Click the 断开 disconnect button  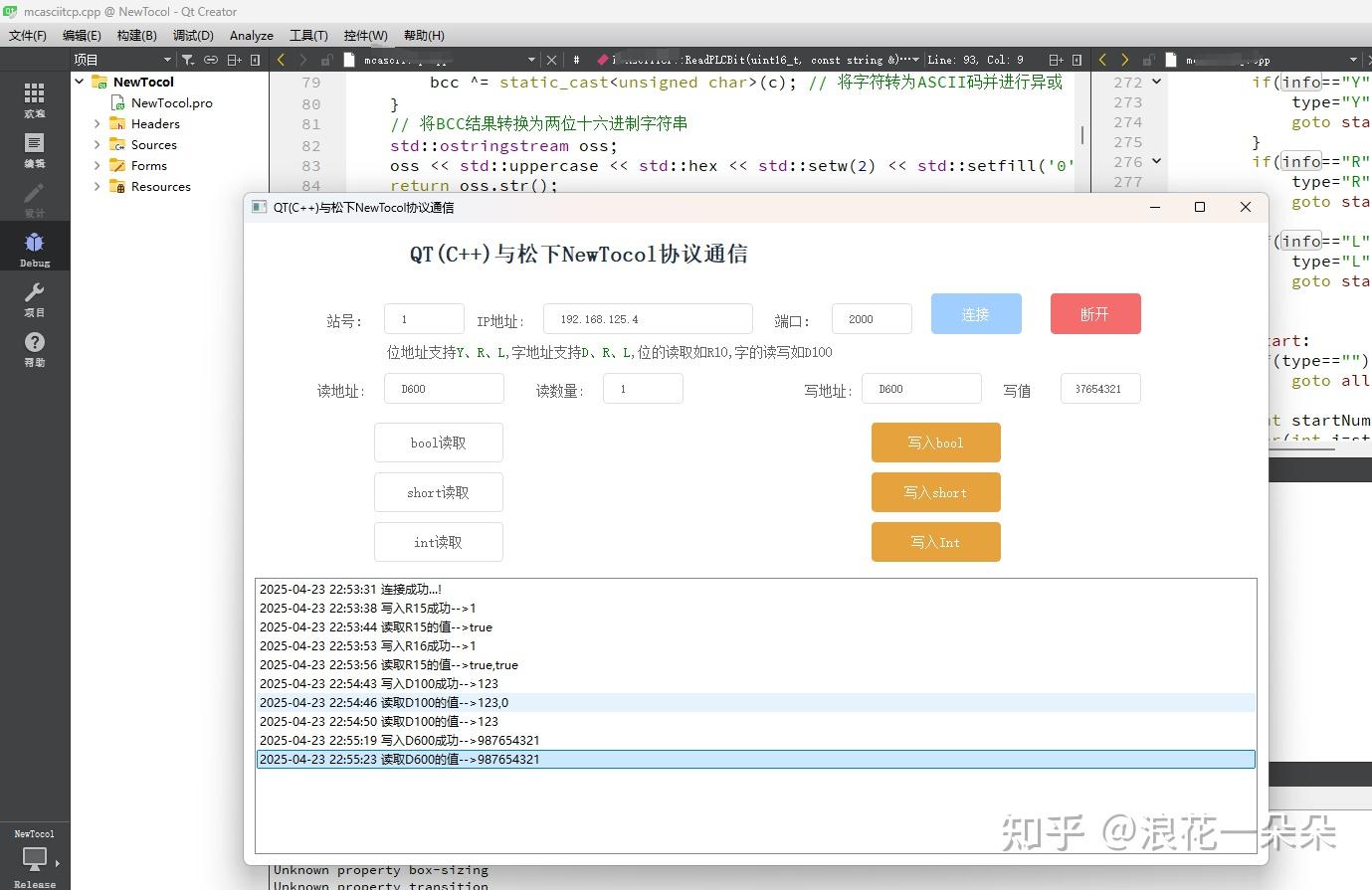point(1094,313)
